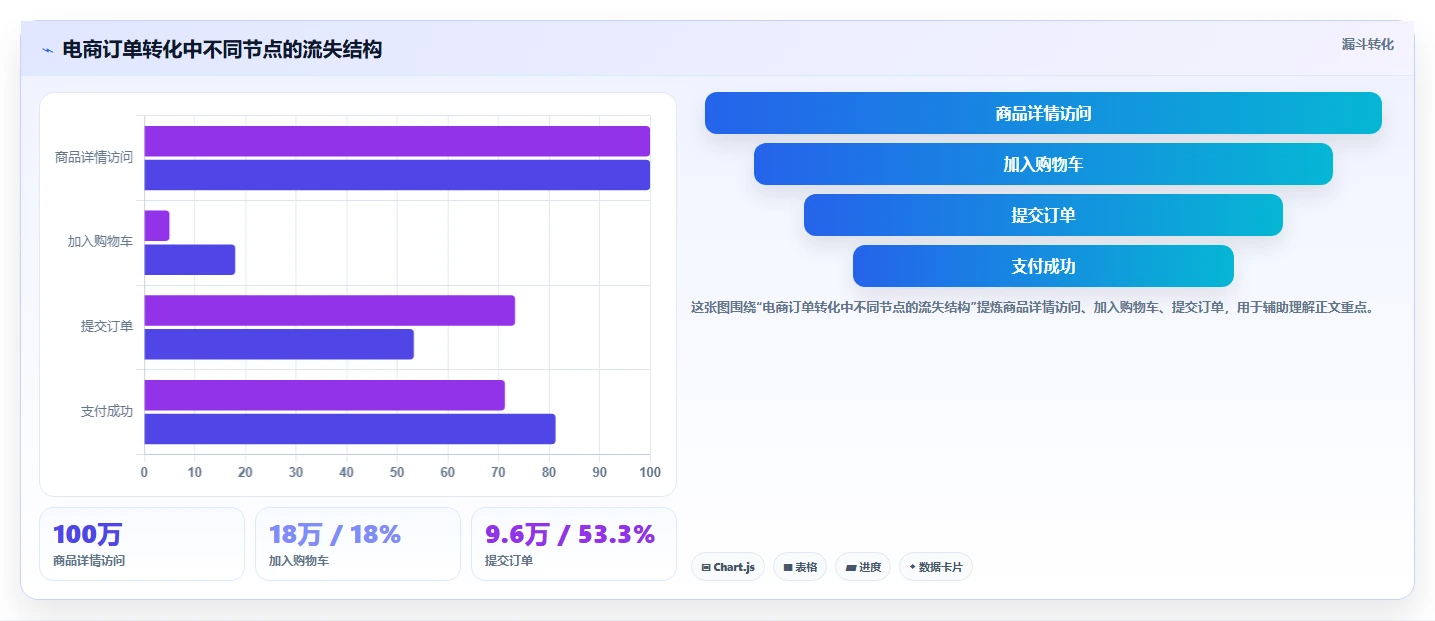Click the indigo bar for 商品详情访问

[x=397, y=175]
